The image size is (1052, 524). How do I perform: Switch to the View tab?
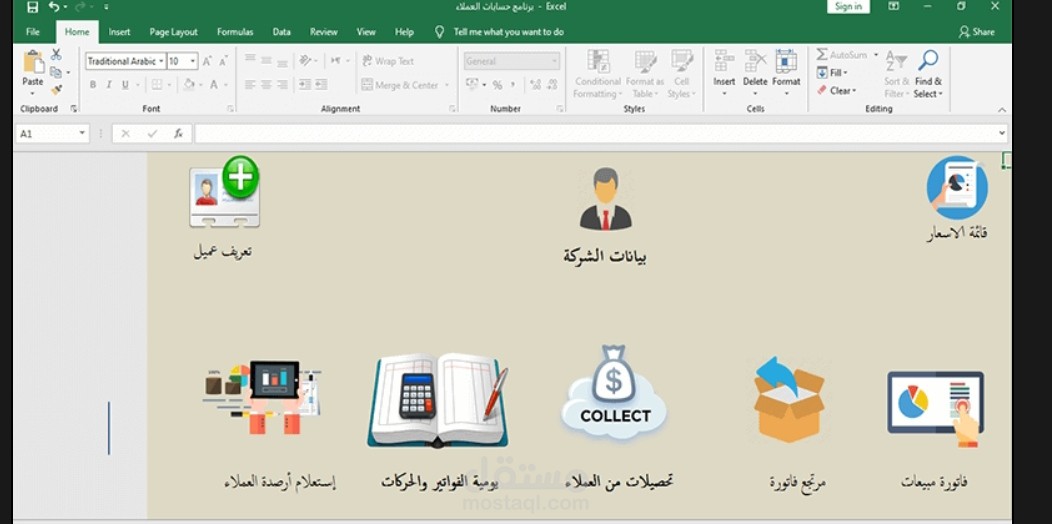366,32
